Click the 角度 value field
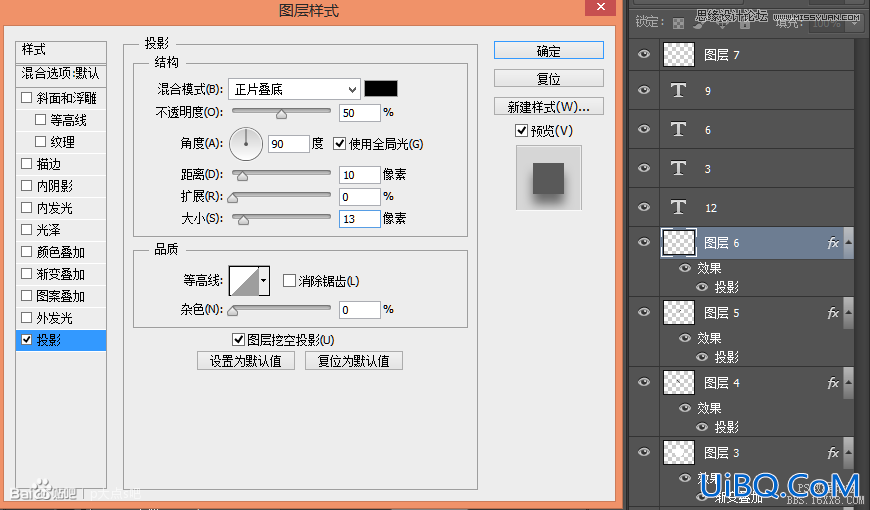 (x=288, y=144)
